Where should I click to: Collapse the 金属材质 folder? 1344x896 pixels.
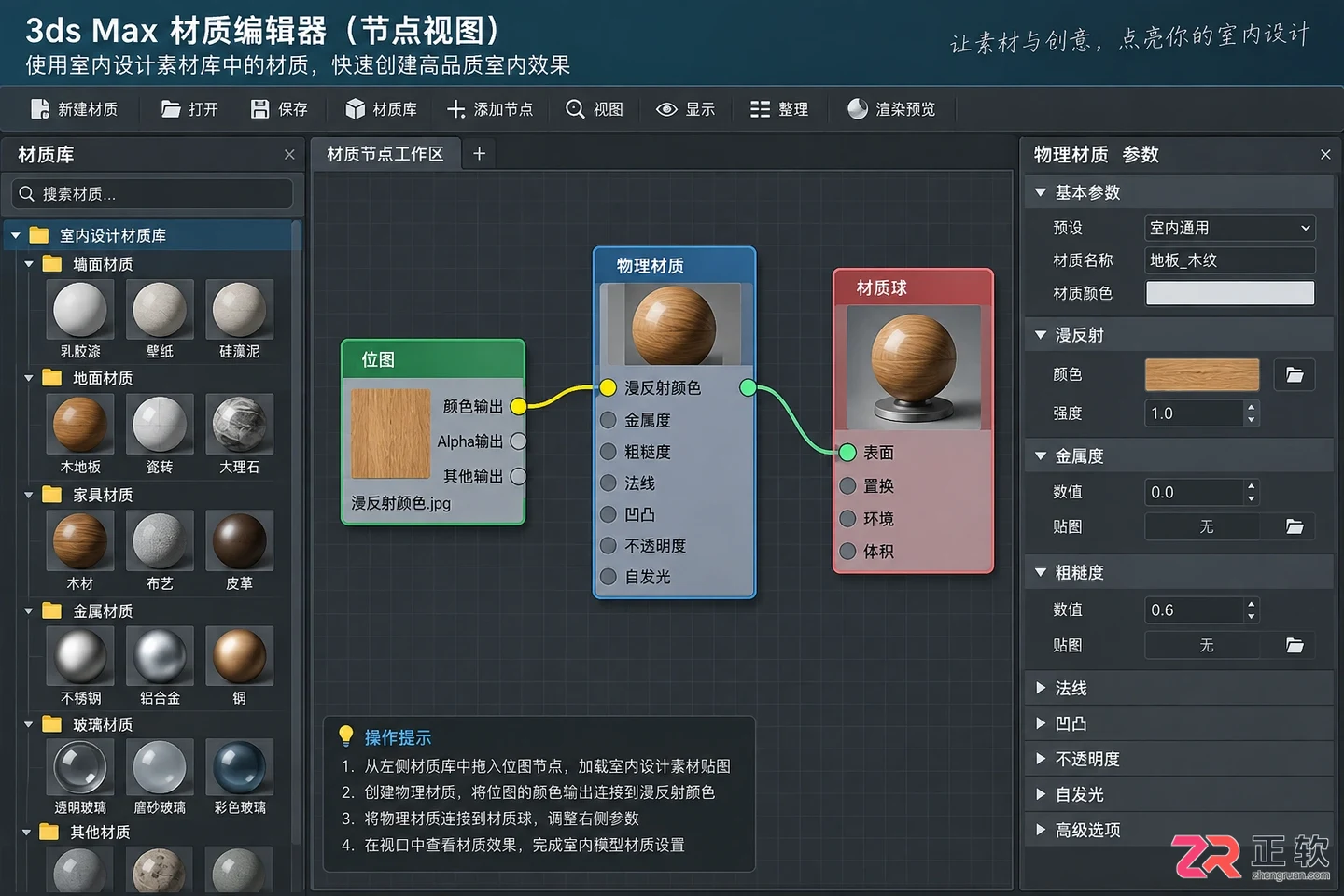[29, 611]
